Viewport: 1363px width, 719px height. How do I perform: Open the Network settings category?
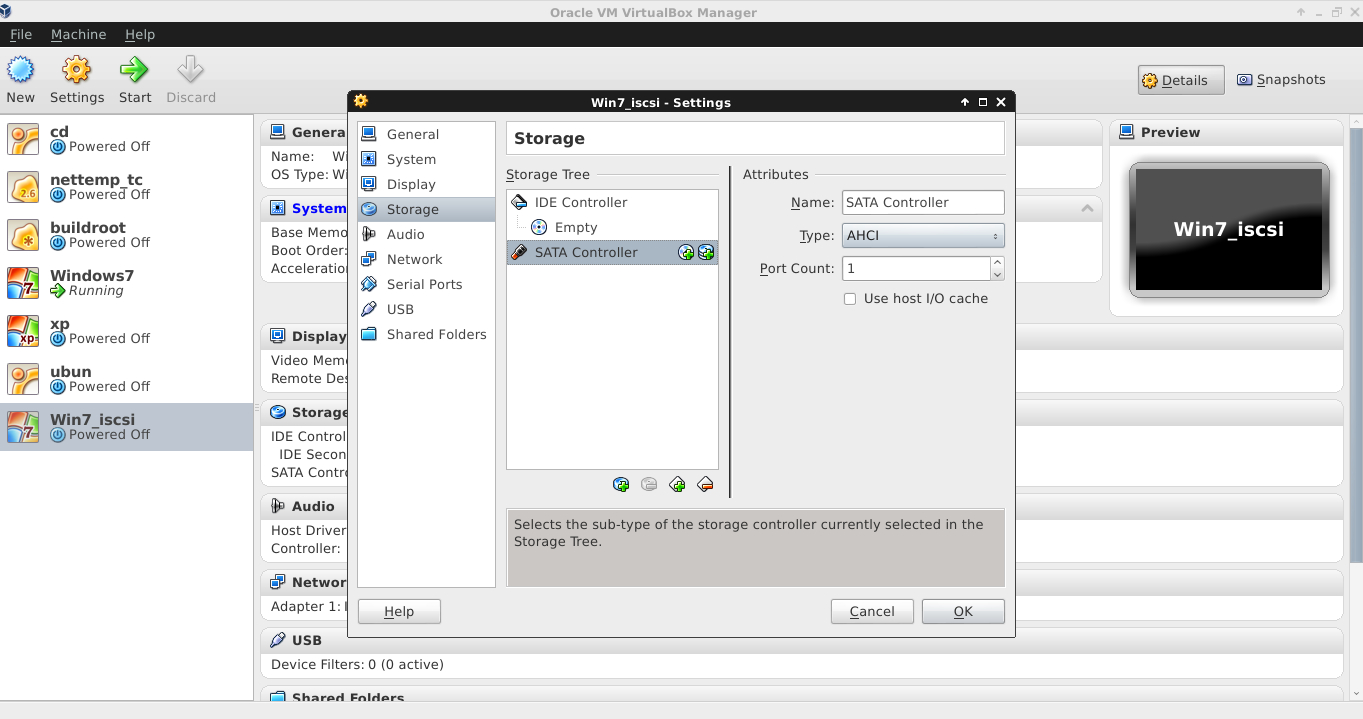click(x=426, y=259)
